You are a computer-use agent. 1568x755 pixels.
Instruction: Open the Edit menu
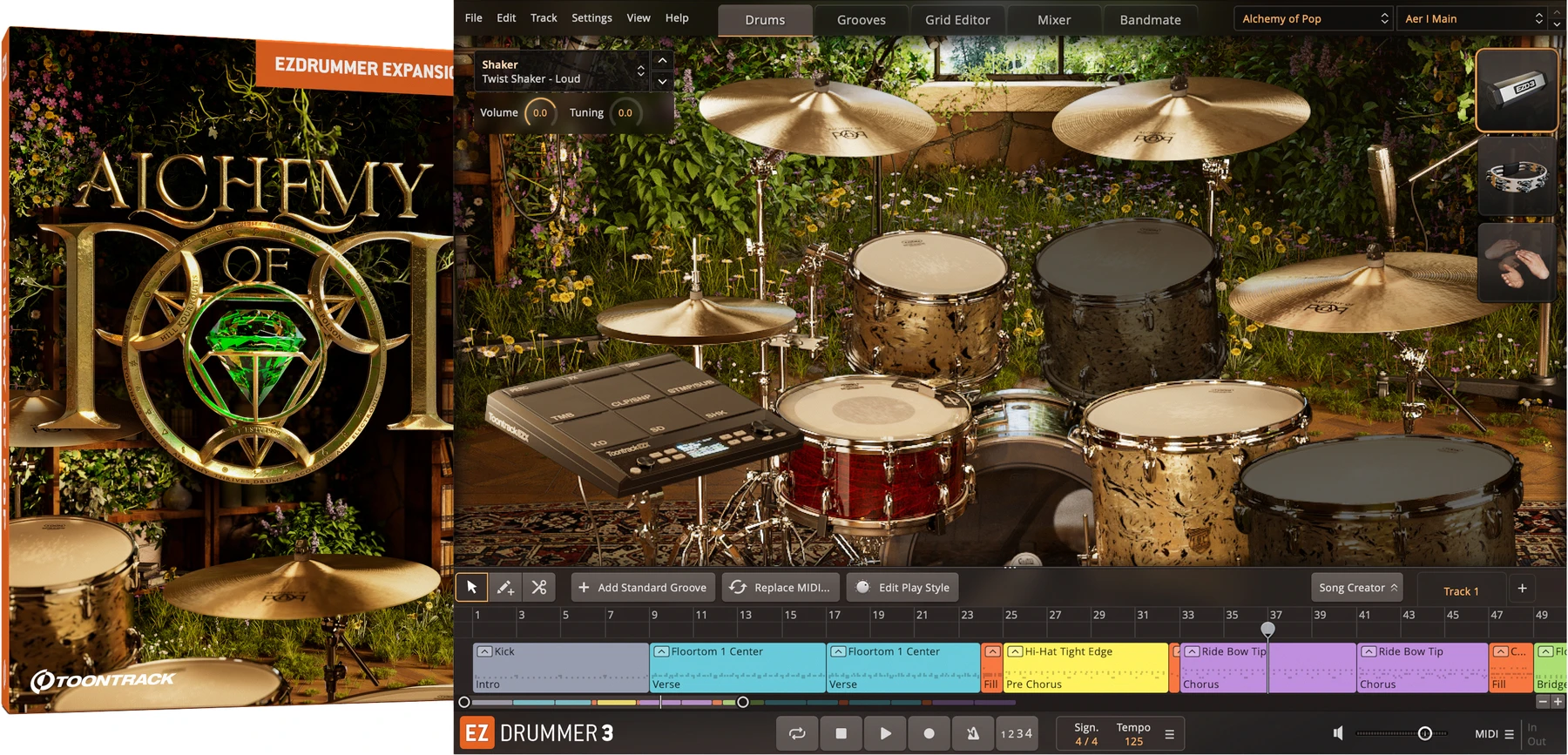tap(506, 17)
